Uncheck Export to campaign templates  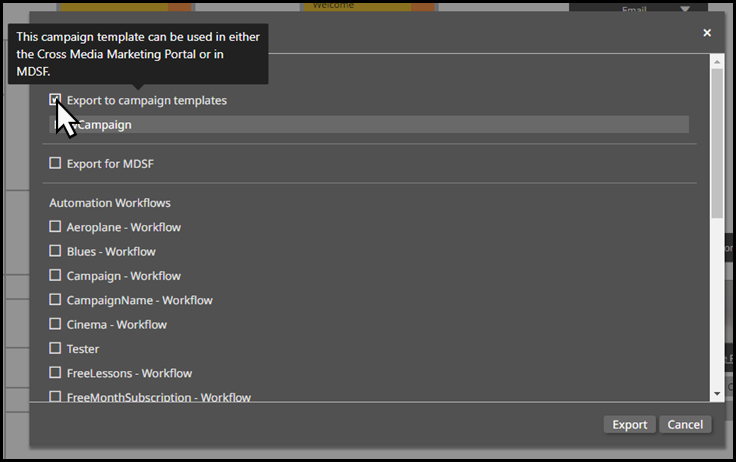[x=56, y=100]
